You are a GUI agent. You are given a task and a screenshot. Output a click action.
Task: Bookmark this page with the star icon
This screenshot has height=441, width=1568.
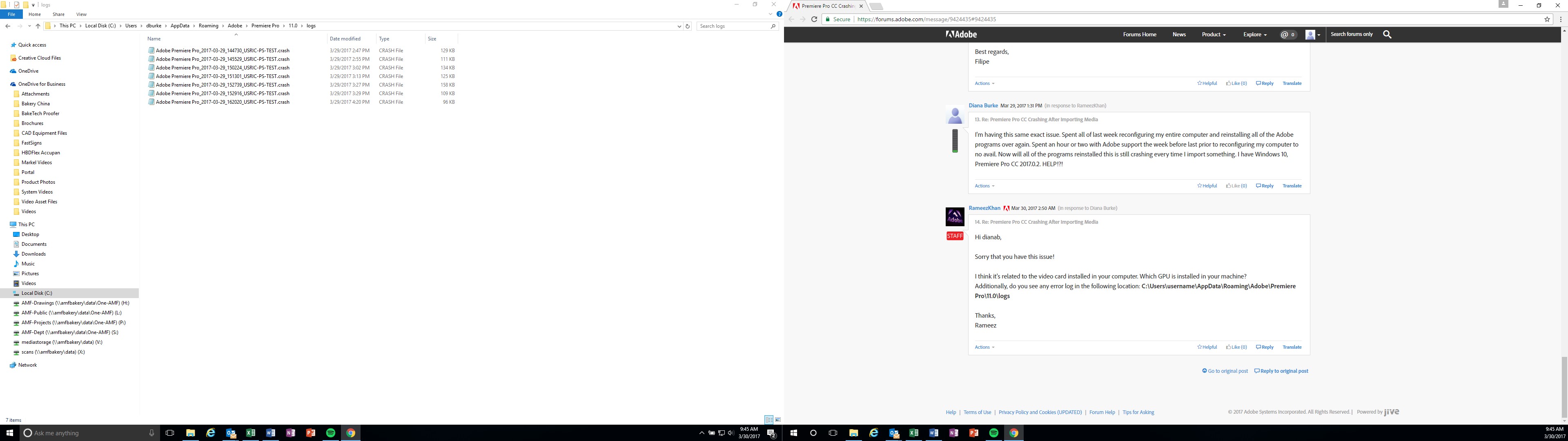[x=1547, y=20]
